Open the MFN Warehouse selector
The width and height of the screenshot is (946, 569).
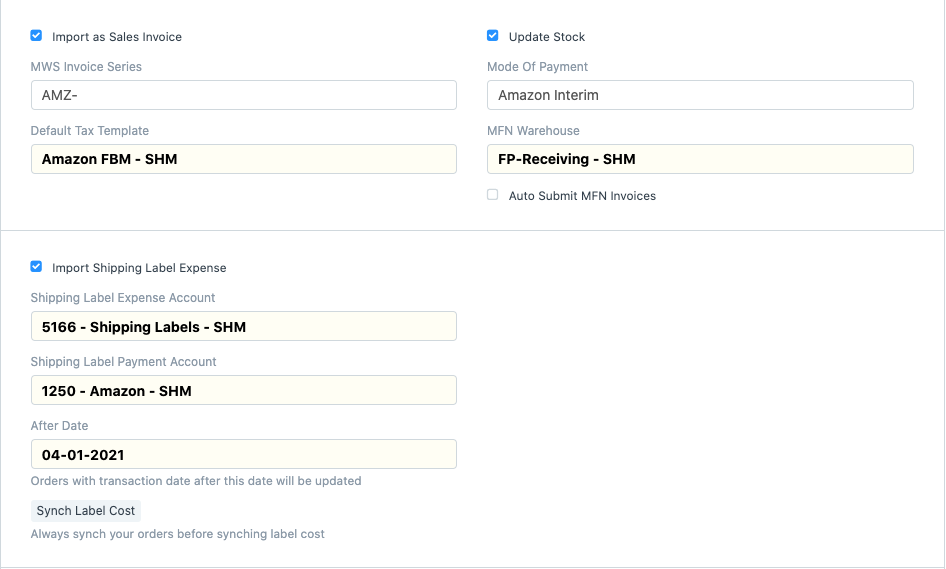[x=700, y=159]
